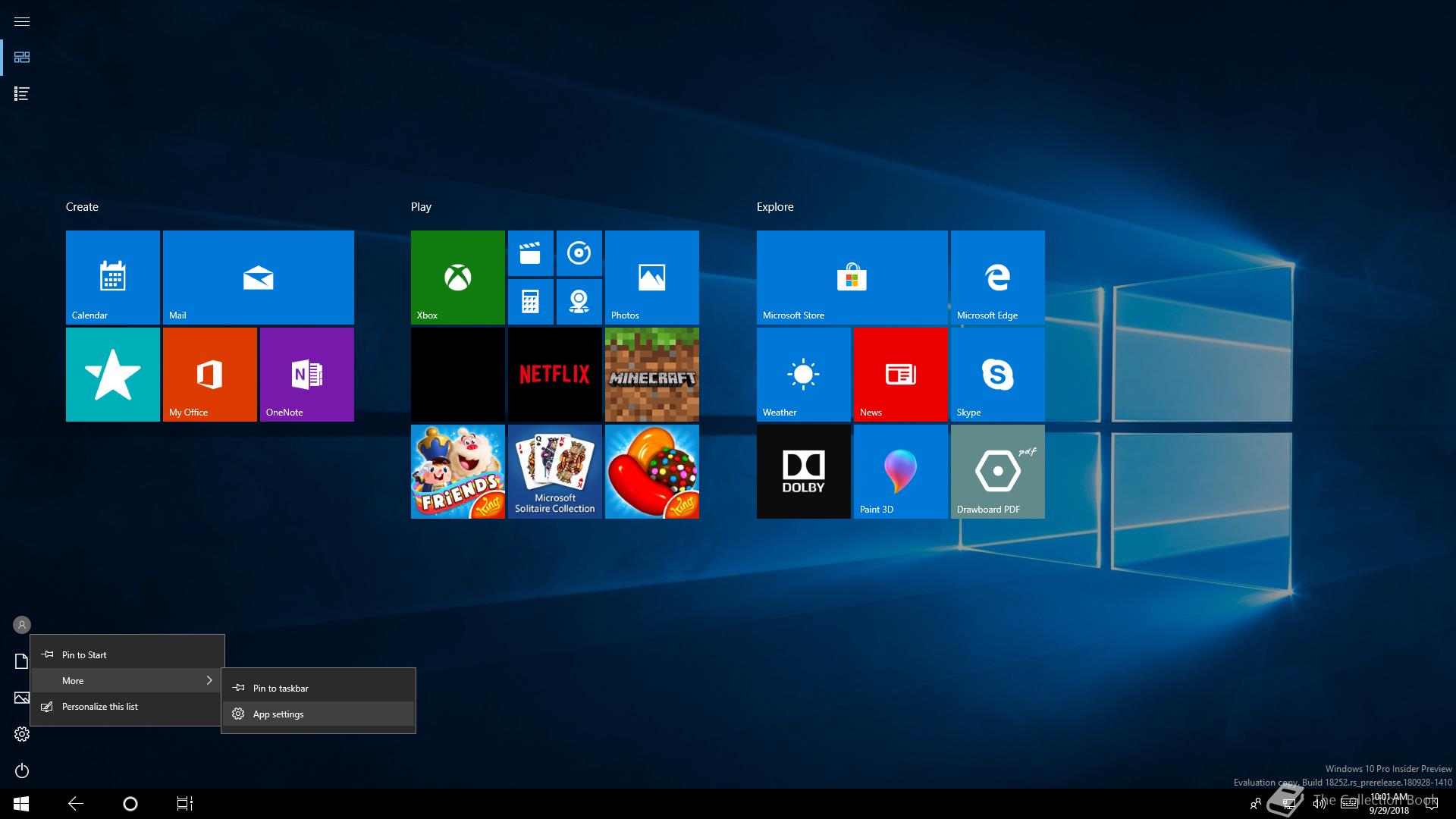Screen dimensions: 1456x819
Task: Open the Camera webcam tile
Action: (579, 302)
